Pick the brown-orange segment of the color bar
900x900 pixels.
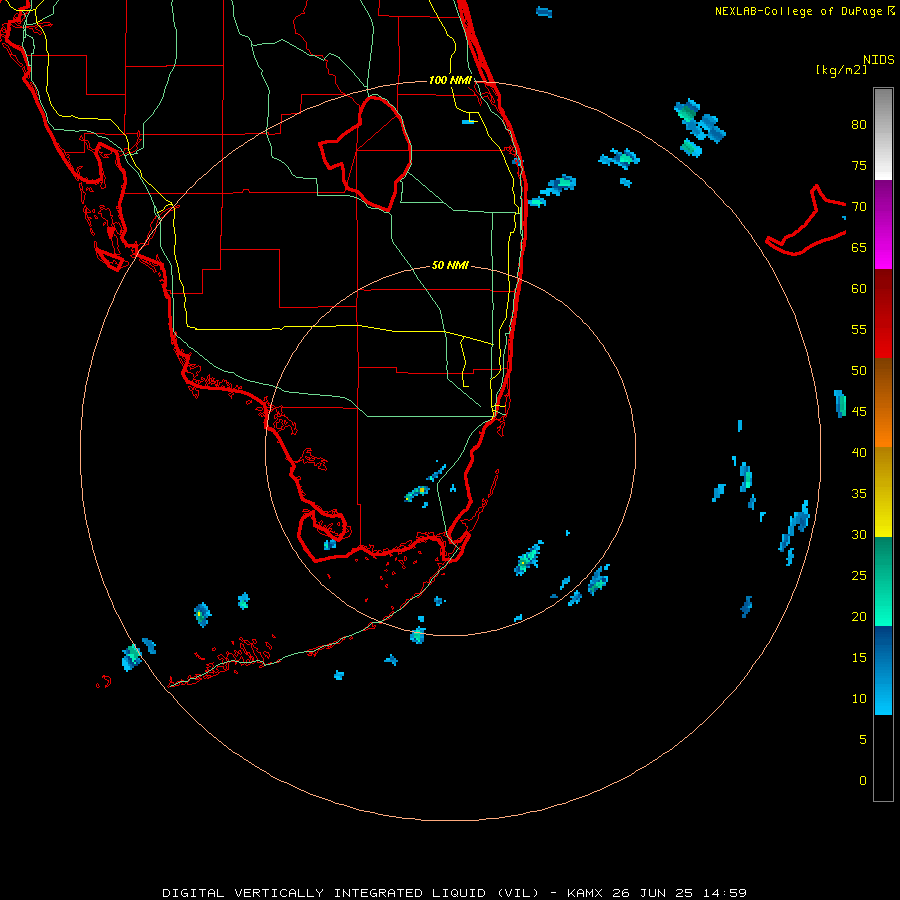pyautogui.click(x=883, y=402)
